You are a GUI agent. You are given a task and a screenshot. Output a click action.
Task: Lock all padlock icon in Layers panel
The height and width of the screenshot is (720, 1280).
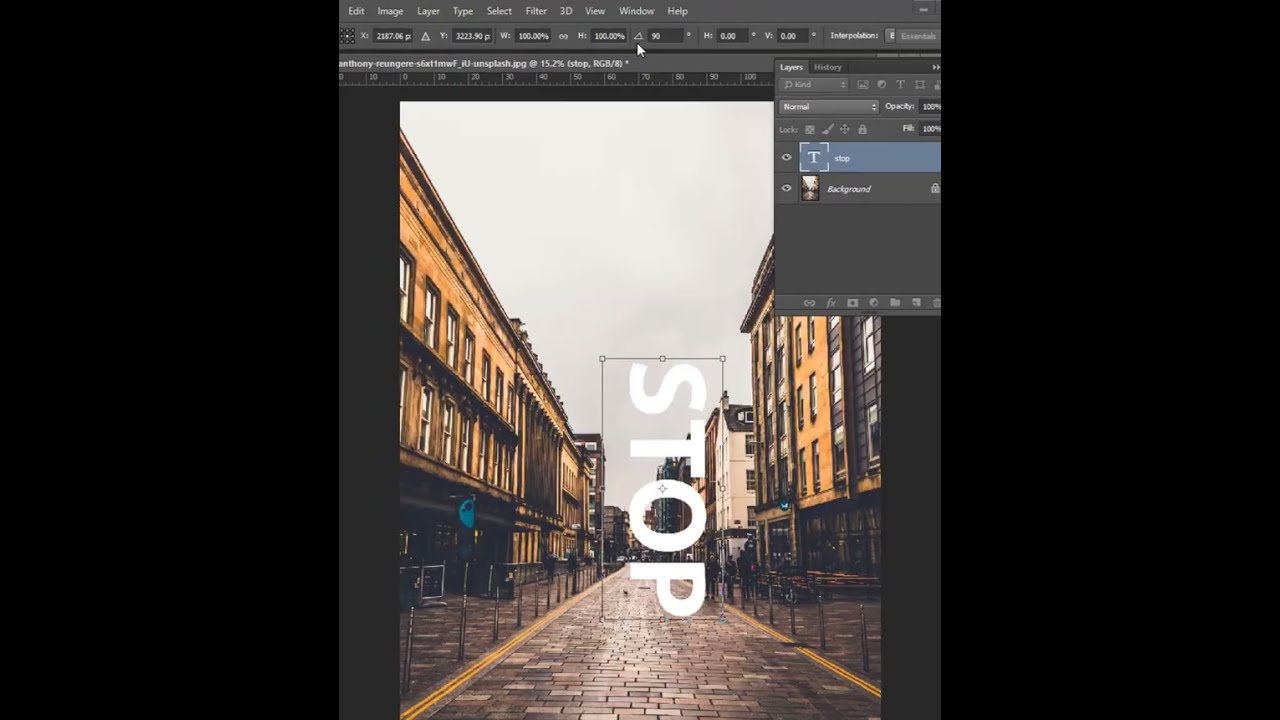862,129
